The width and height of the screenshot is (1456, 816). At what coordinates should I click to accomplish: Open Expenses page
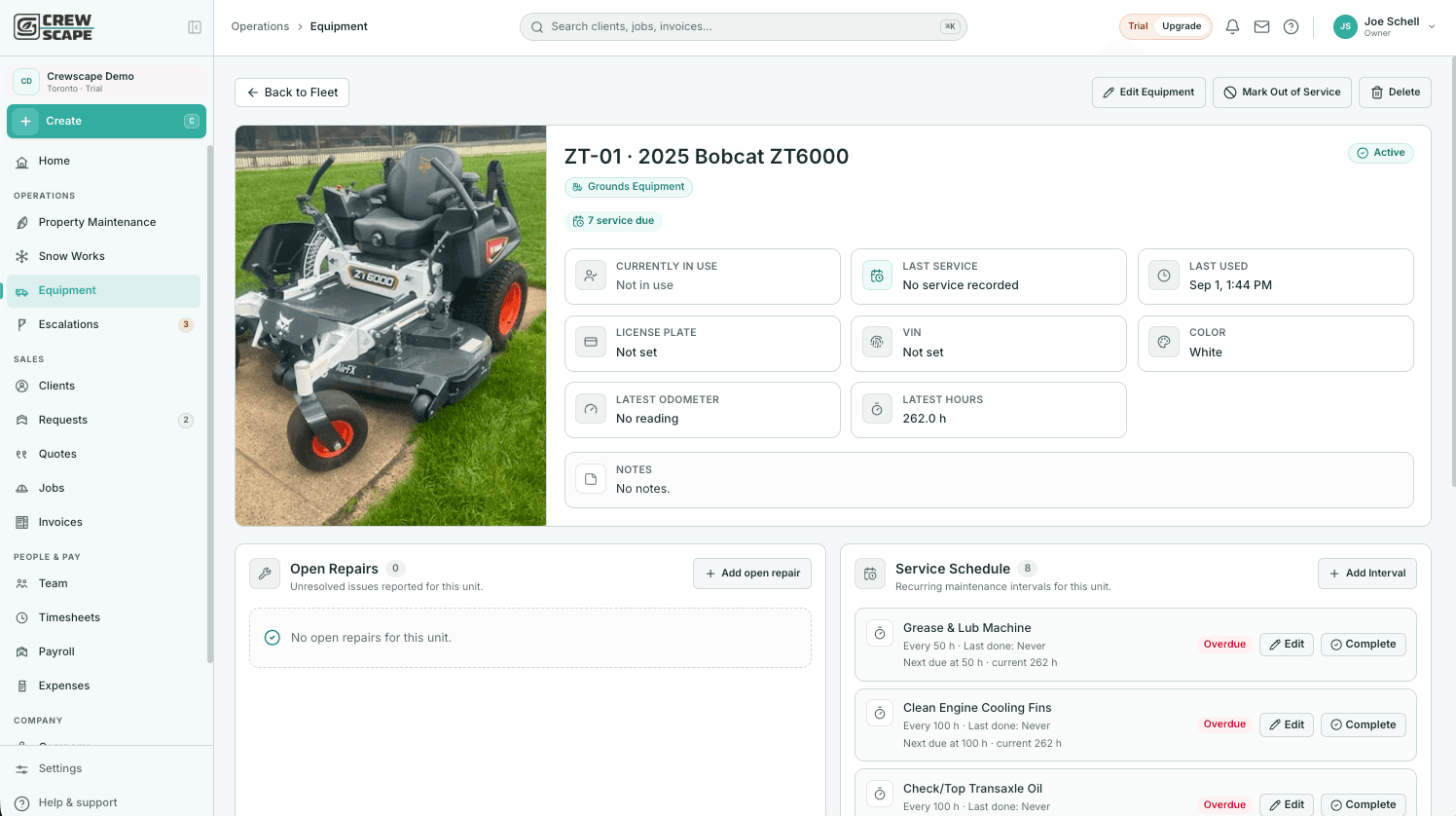pos(103,686)
